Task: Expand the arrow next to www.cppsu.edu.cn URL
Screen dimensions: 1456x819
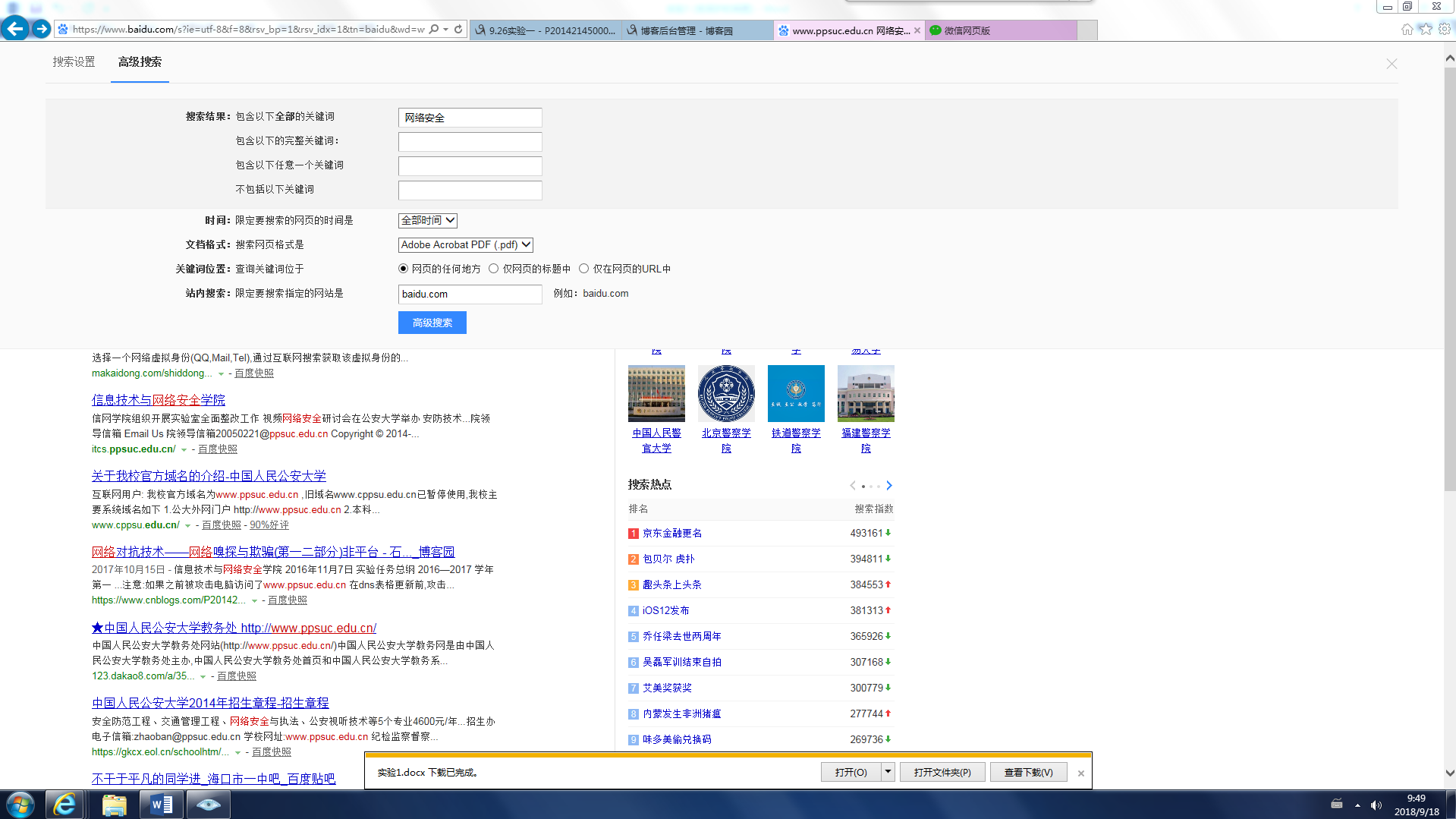Action: pyautogui.click(x=187, y=526)
